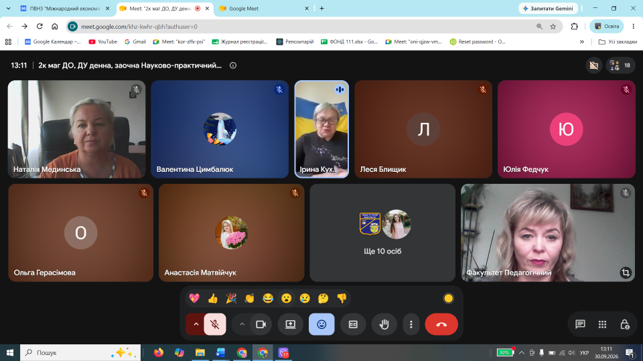Open the Репозитарій bookmark
The height and width of the screenshot is (361, 643).
pos(295,41)
